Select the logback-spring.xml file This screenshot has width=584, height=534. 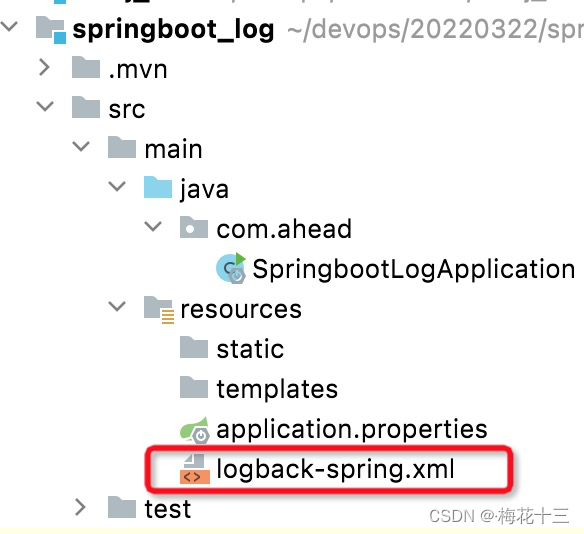point(317,469)
